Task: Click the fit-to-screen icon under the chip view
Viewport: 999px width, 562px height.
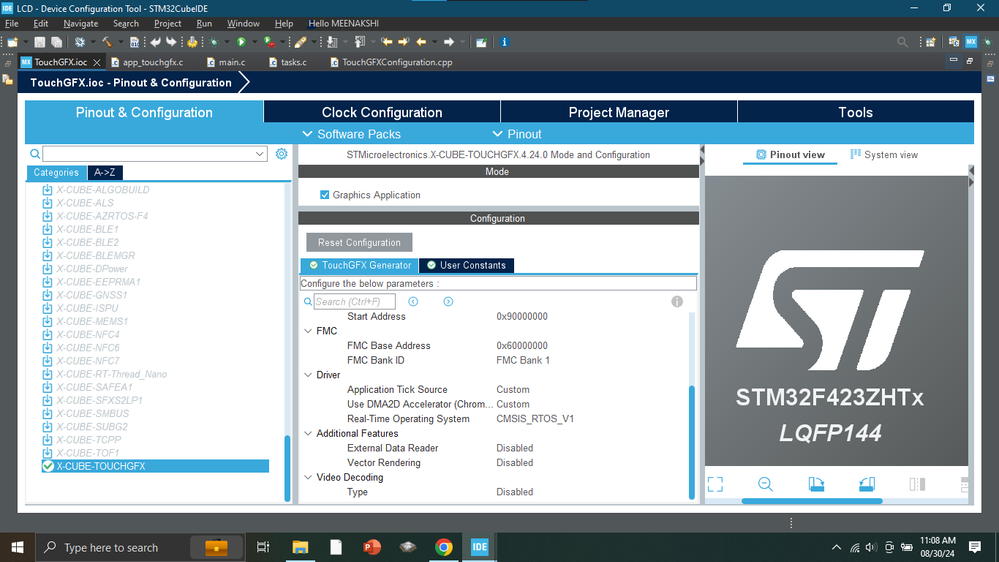Action: [715, 484]
